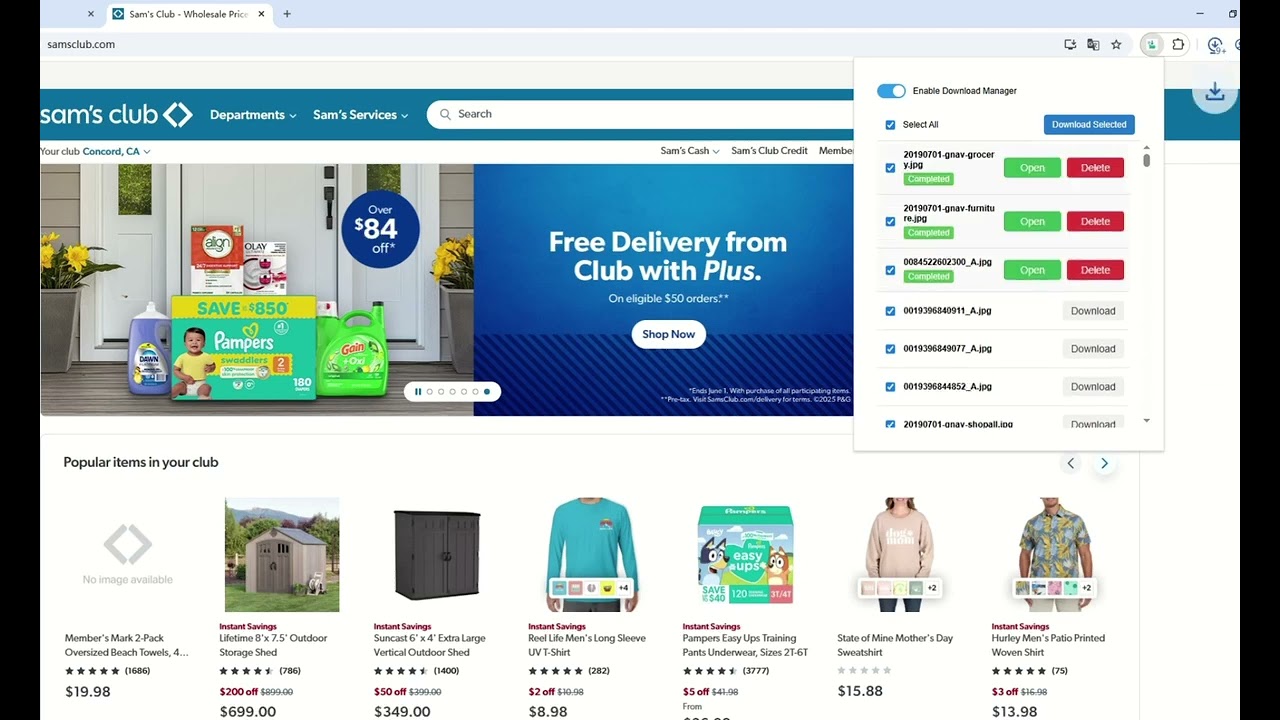1280x720 pixels.
Task: Open a new browser tab
Action: click(287, 14)
